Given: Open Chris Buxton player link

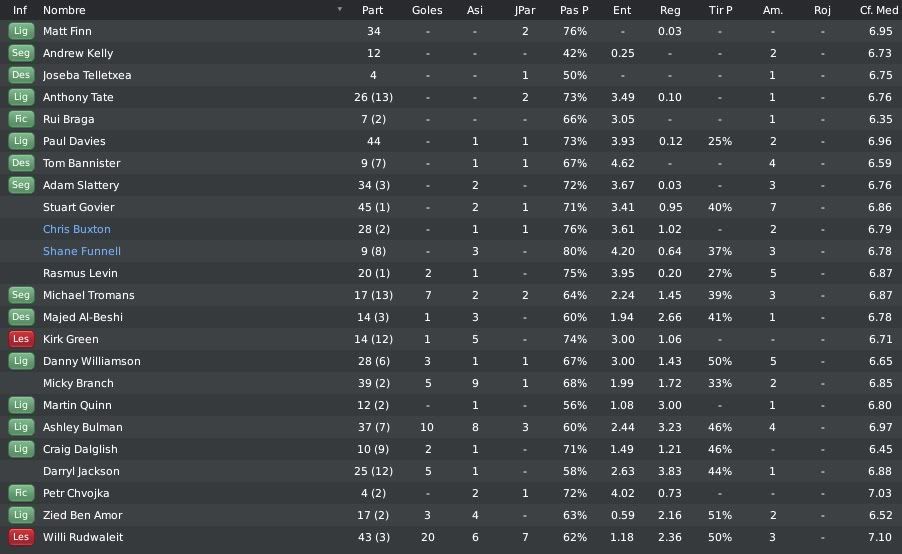Looking at the screenshot, I should tap(77, 229).
